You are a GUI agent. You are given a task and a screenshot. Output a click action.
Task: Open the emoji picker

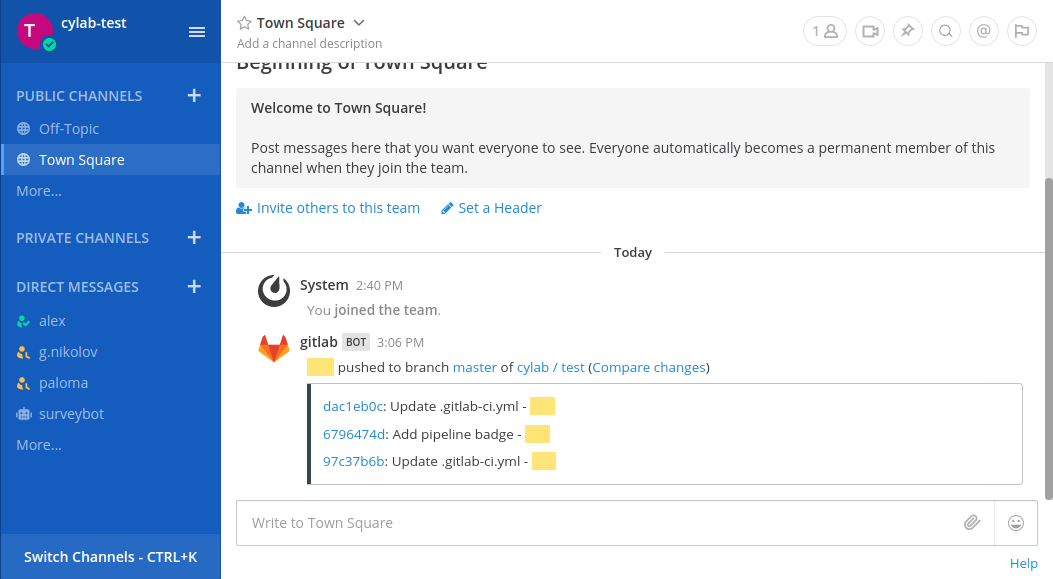click(x=1016, y=522)
